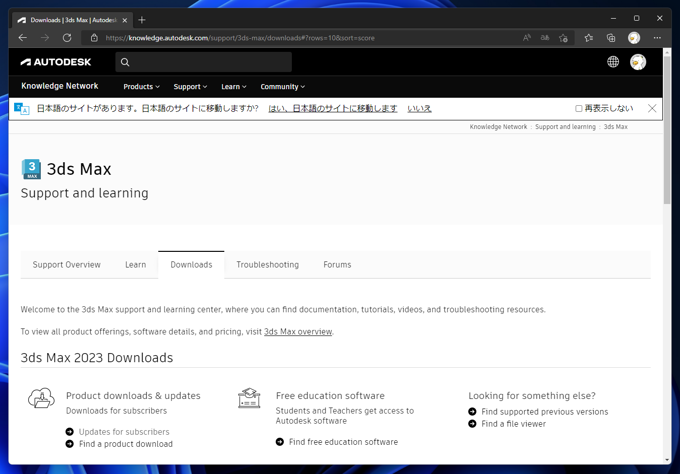Screen dimensions: 680x474
Task: Click the scrollbar down arrow
Action: [x=667, y=460]
